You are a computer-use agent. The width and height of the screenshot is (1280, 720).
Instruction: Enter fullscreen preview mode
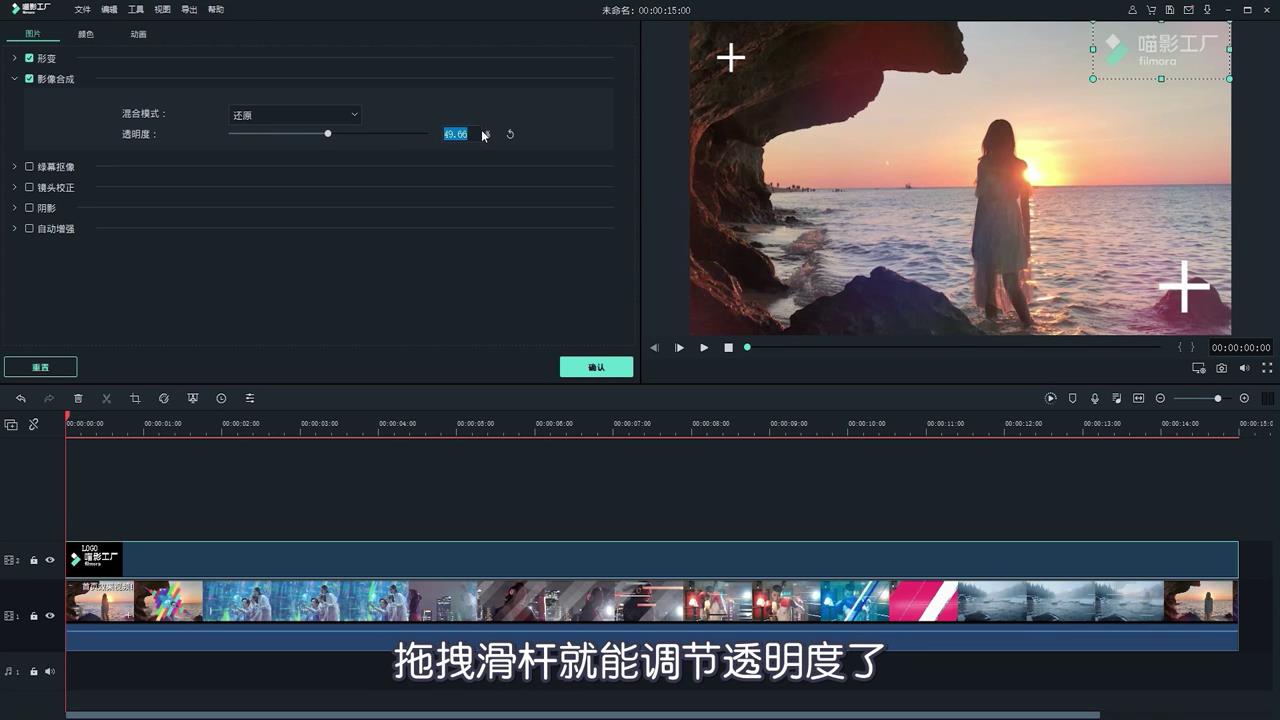[x=1267, y=368]
